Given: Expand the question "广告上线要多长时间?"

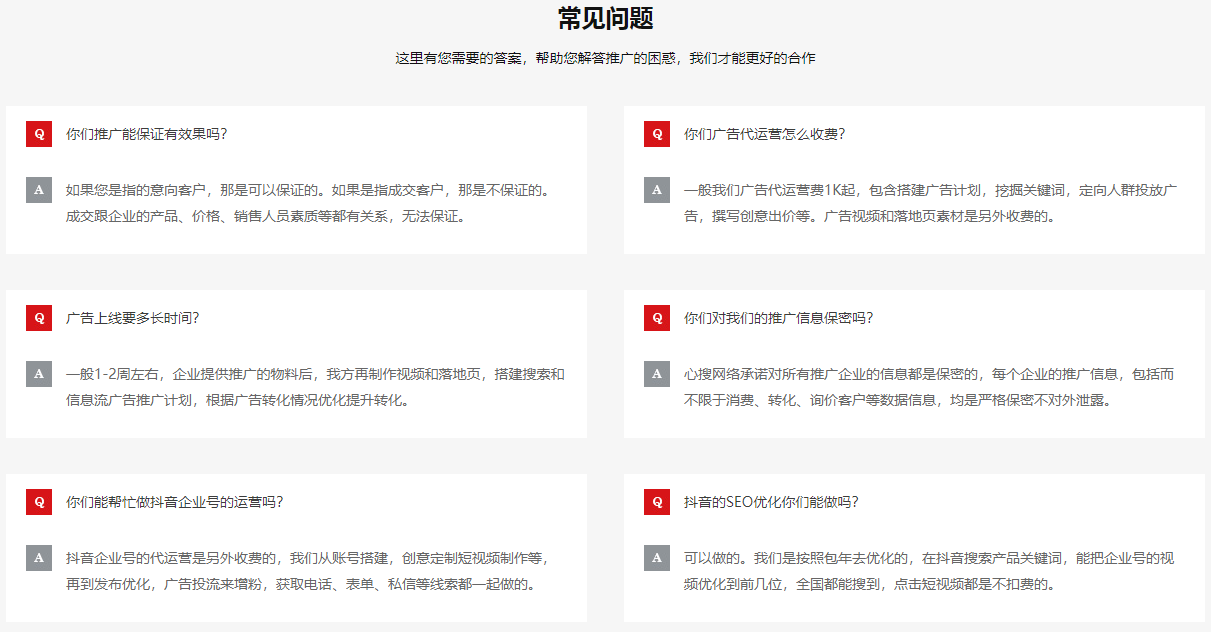Looking at the screenshot, I should (x=132, y=318).
